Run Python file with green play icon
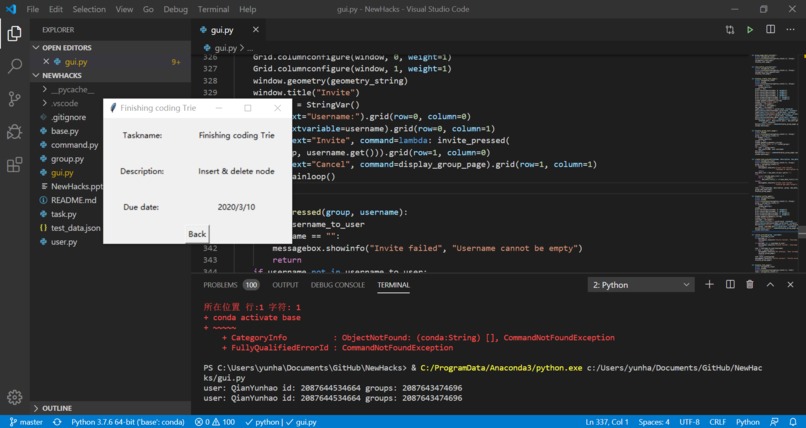The width and height of the screenshot is (806, 428). click(x=750, y=30)
